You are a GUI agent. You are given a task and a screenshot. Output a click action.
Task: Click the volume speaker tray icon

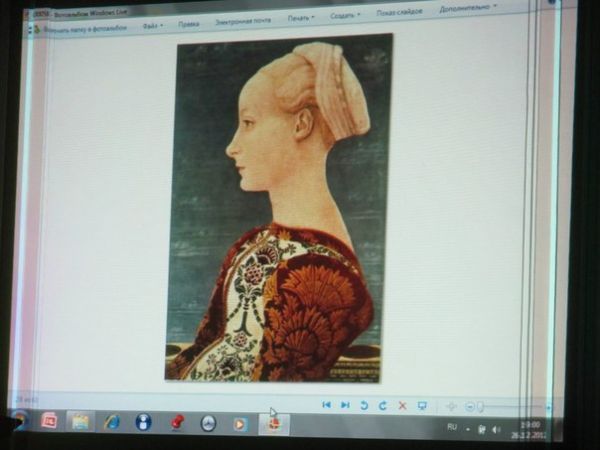[496, 430]
